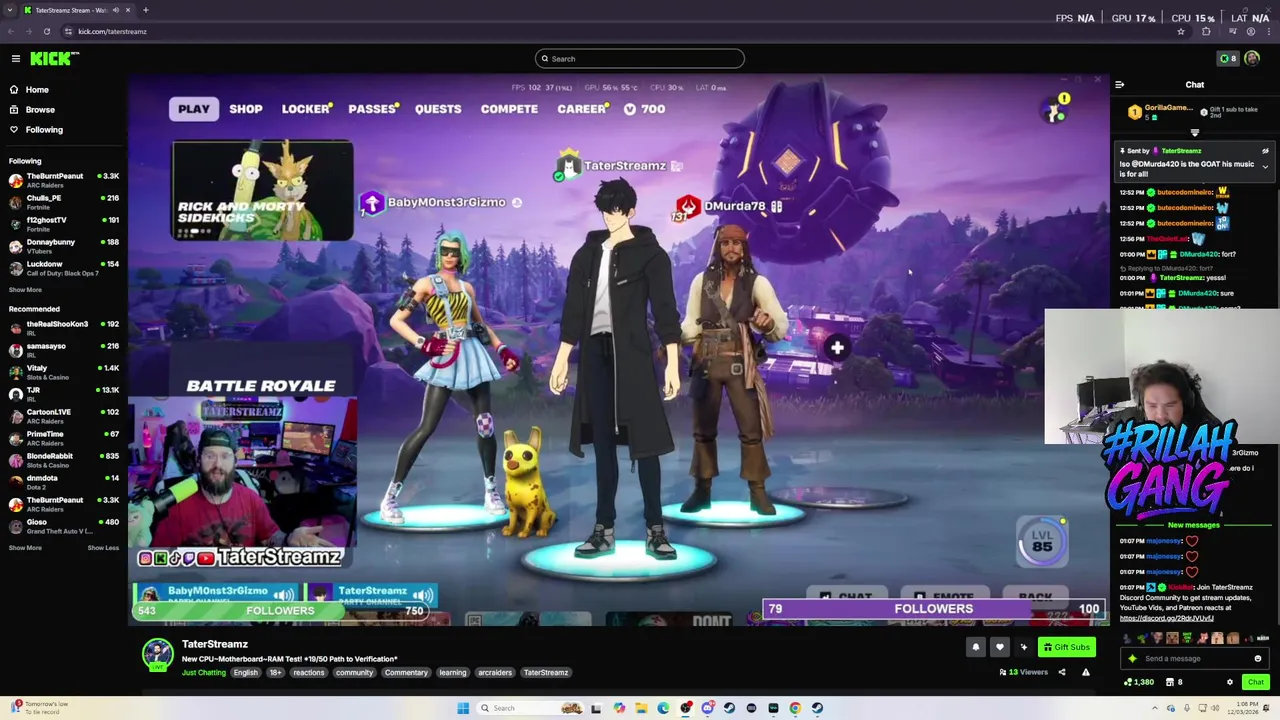This screenshot has height=720, width=1280.
Task: Click the 13 Viewers count
Action: pos(1022,673)
